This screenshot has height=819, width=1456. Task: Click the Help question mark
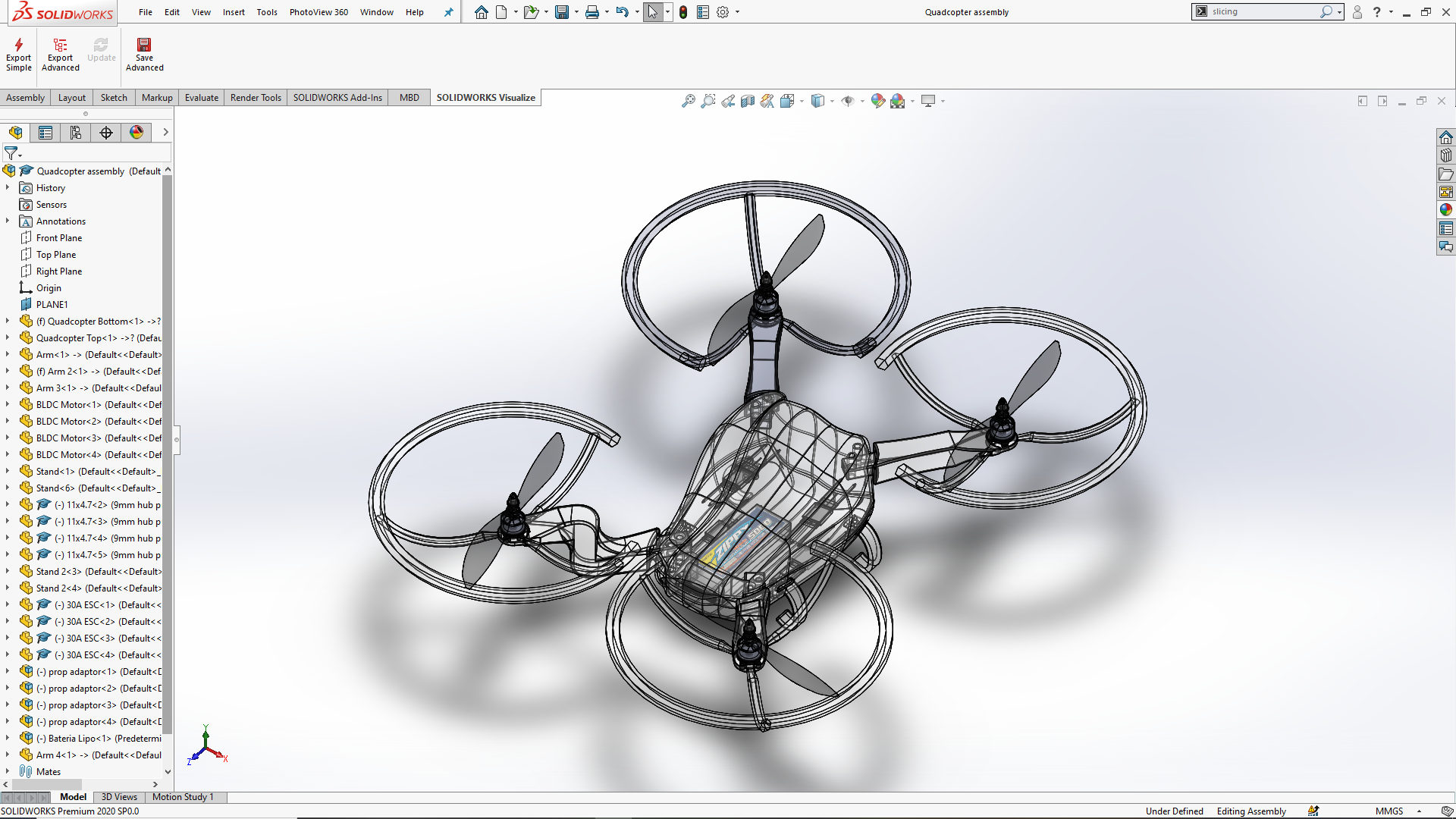coord(1377,12)
